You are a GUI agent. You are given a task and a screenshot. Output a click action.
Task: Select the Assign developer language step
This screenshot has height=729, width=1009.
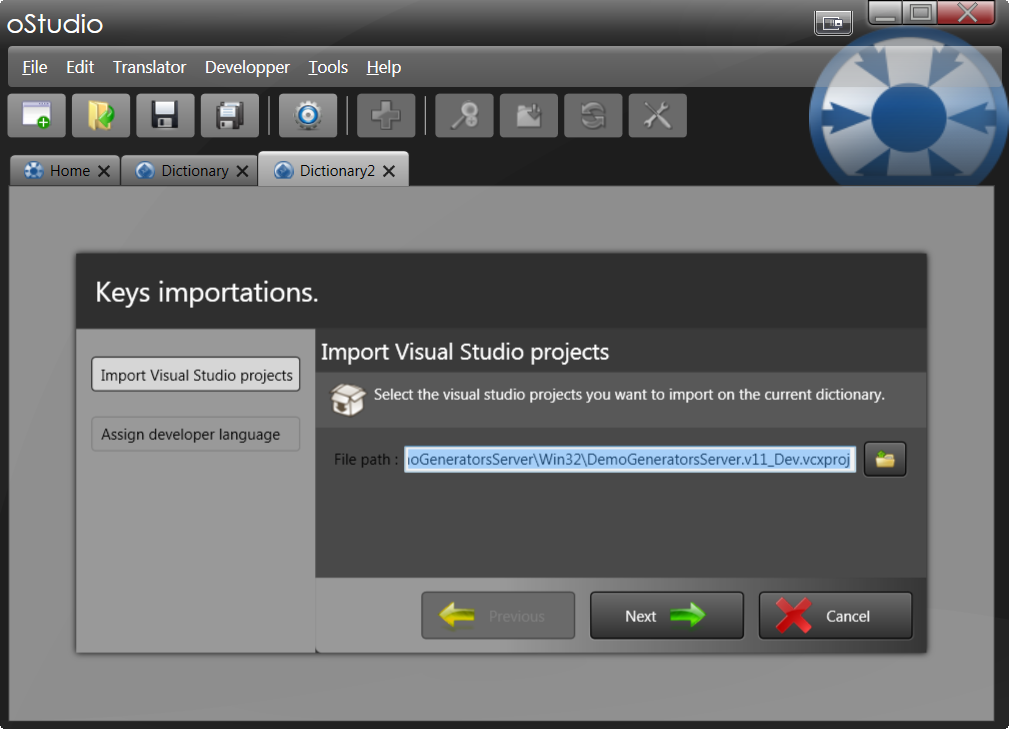pos(196,434)
